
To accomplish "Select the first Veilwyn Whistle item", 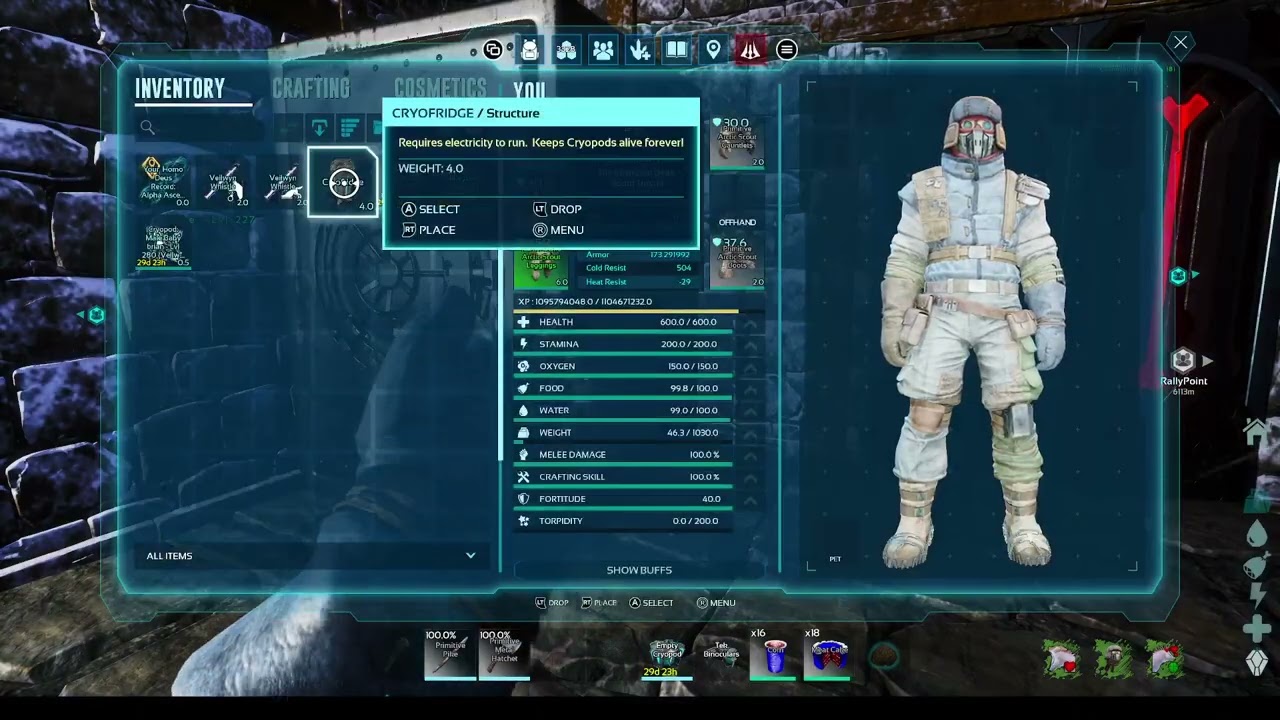I will [224, 181].
